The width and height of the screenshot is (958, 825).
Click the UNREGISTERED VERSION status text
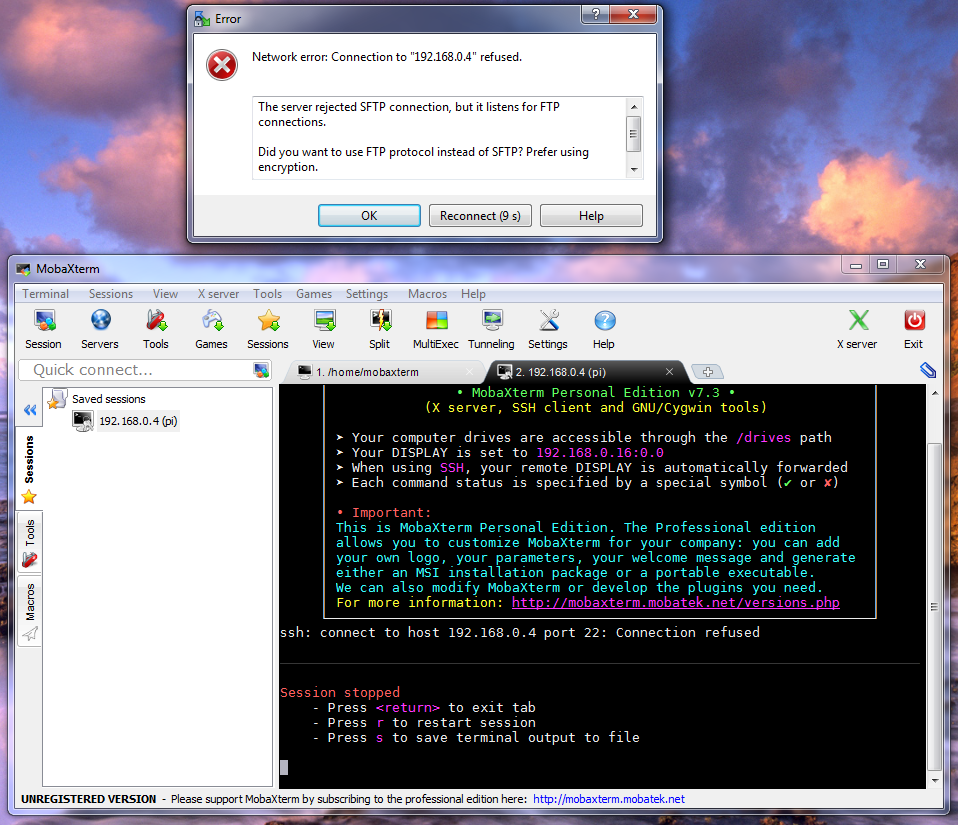89,799
